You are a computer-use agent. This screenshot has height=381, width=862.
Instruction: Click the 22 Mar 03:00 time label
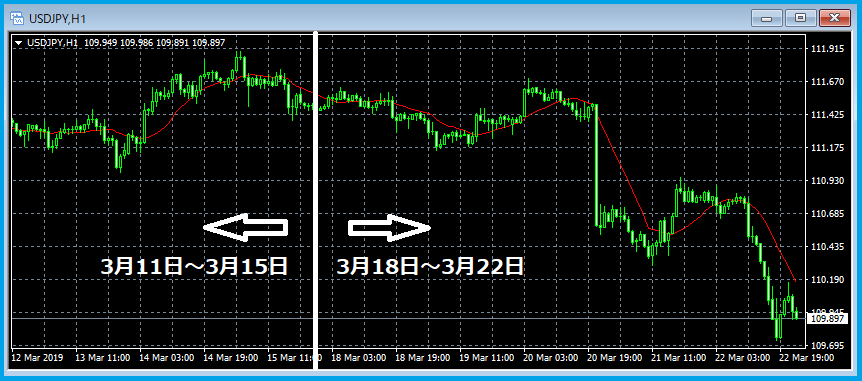(743, 357)
